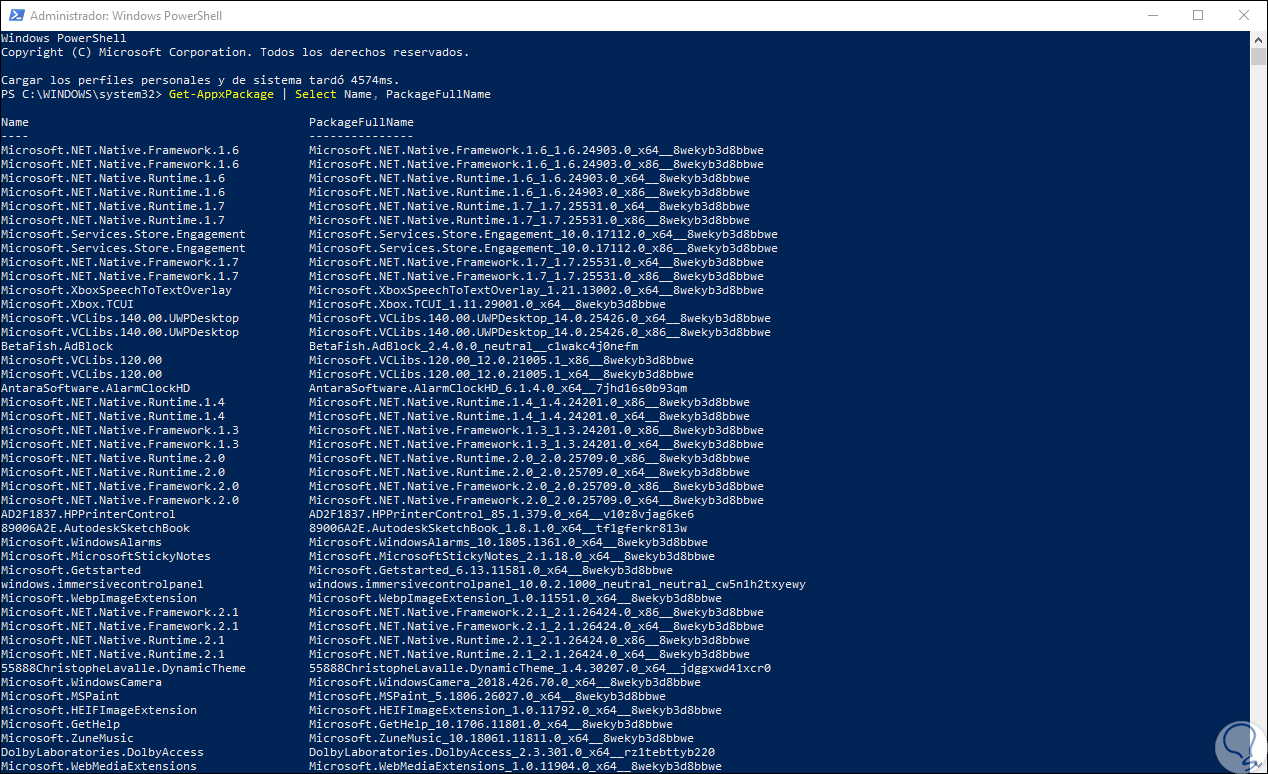Click 'Microsoft.MicrosoftStickyNotes_2.1.18.0_x64' full name

(x=512, y=556)
